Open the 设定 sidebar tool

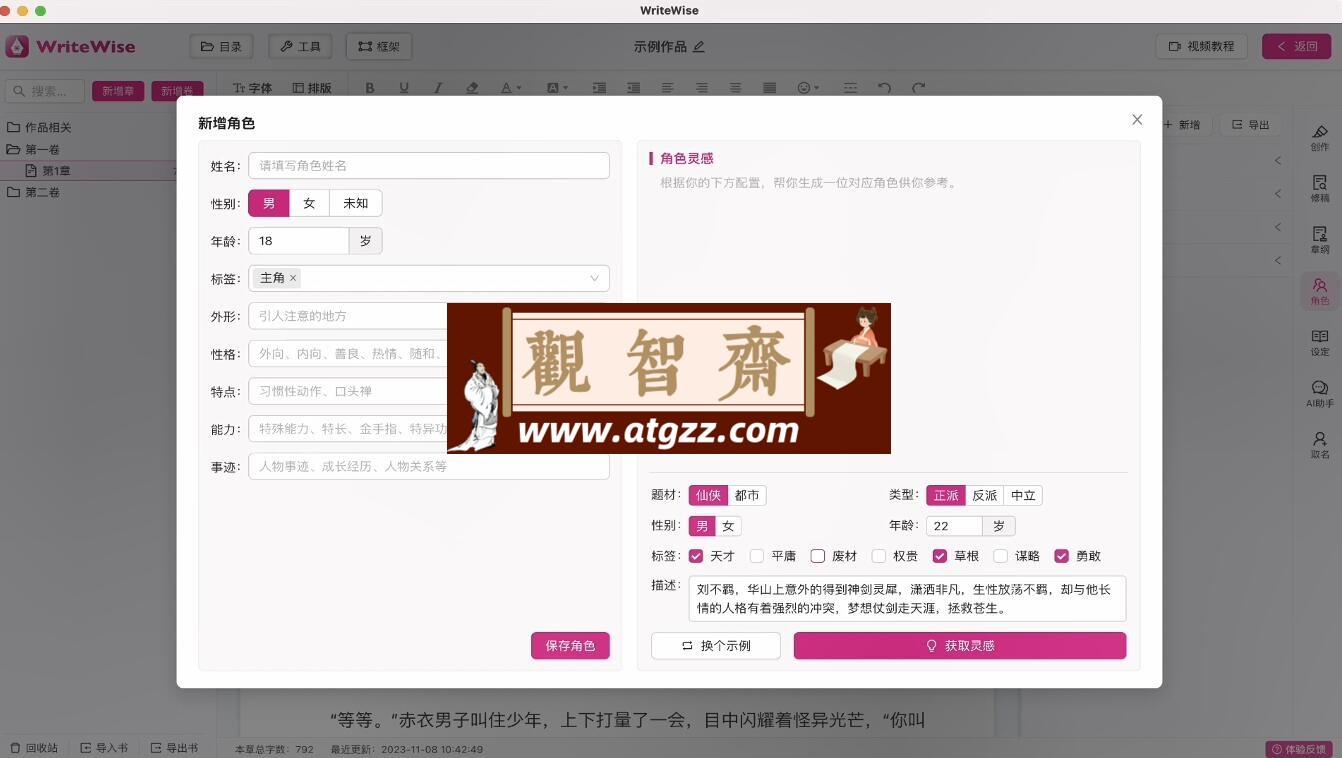pyautogui.click(x=1319, y=343)
